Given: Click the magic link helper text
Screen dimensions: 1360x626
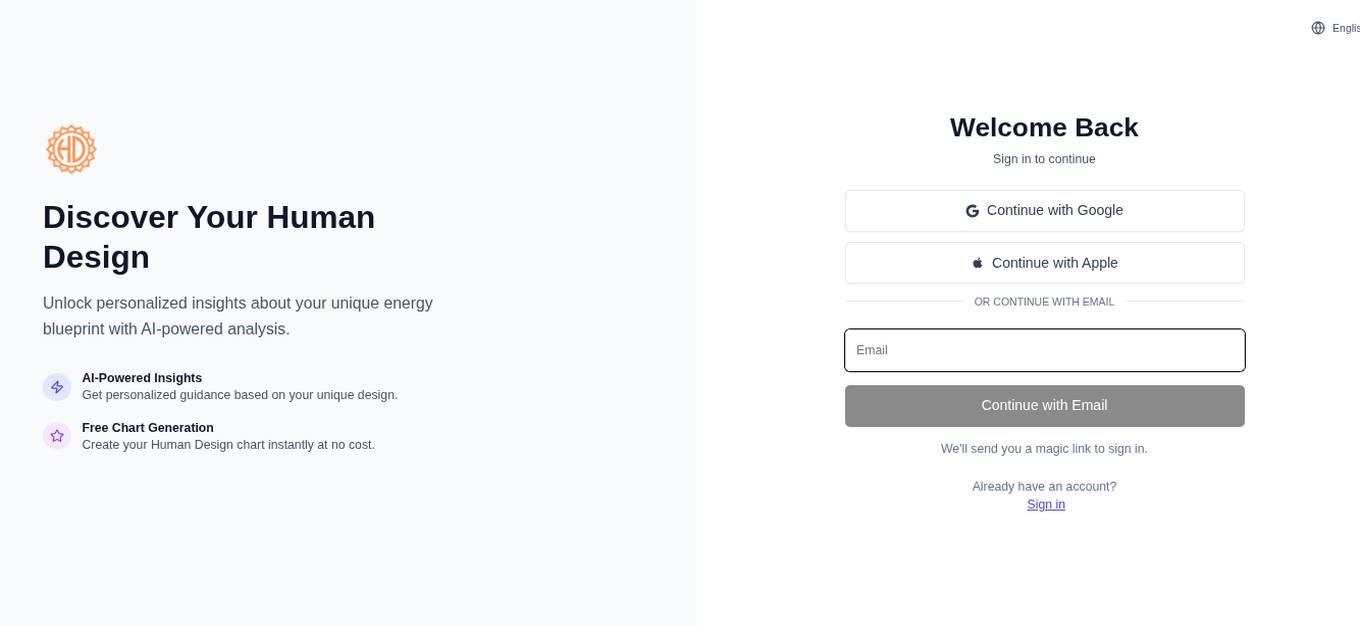Looking at the screenshot, I should pyautogui.click(x=1043, y=448).
